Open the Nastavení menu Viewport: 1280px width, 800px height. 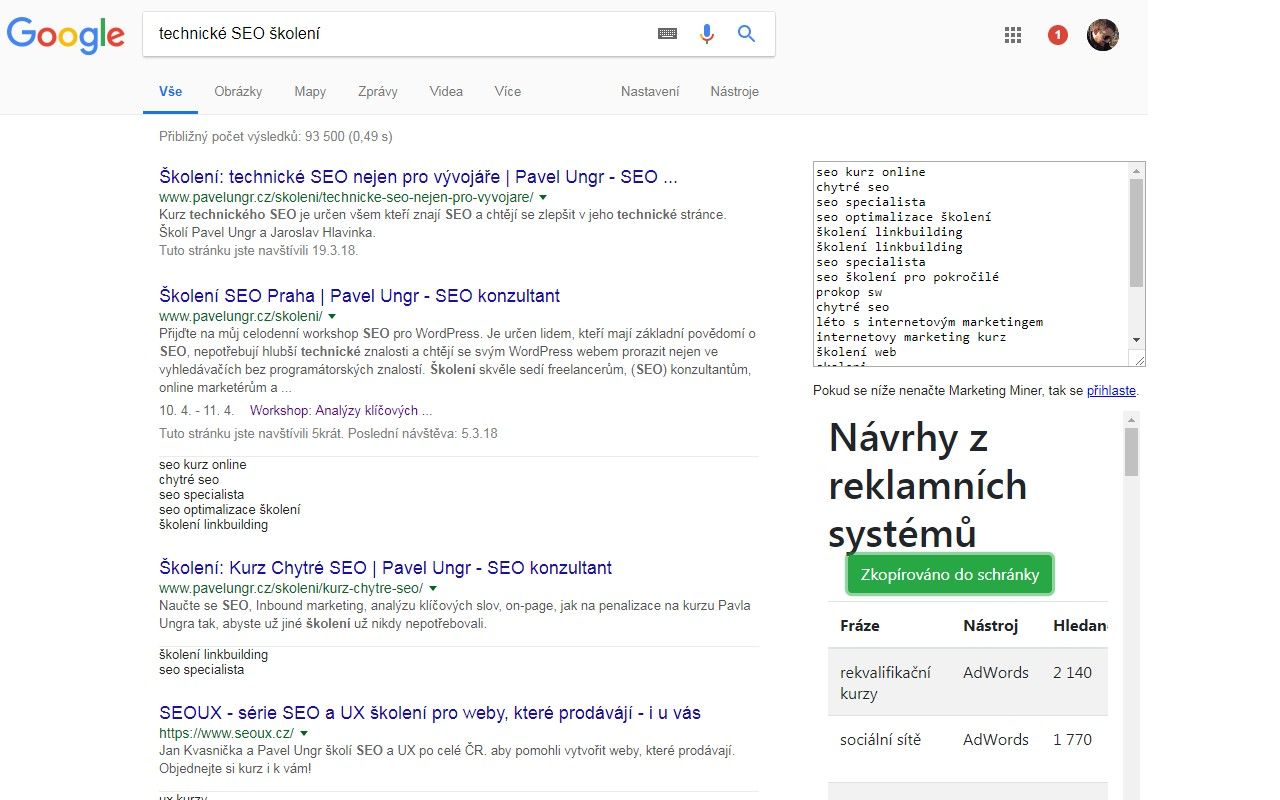650,91
